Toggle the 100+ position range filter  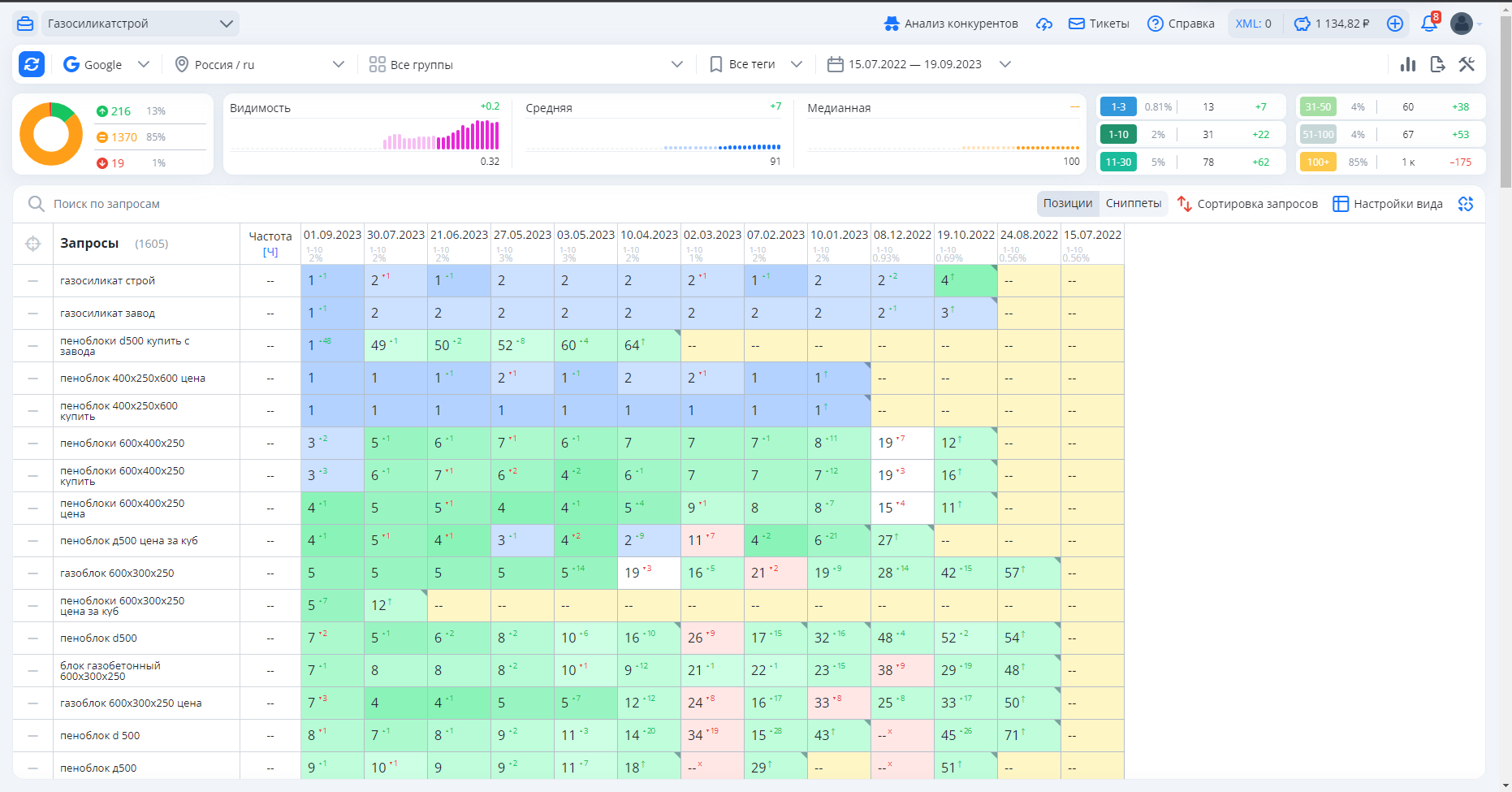point(1318,162)
